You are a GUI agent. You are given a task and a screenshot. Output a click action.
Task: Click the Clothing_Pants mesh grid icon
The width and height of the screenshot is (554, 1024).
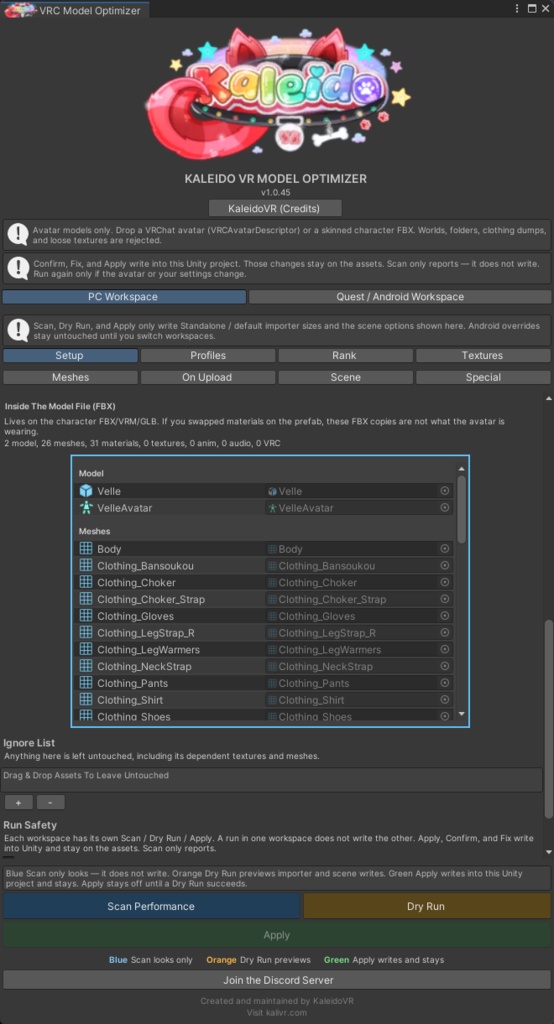tap(86, 683)
